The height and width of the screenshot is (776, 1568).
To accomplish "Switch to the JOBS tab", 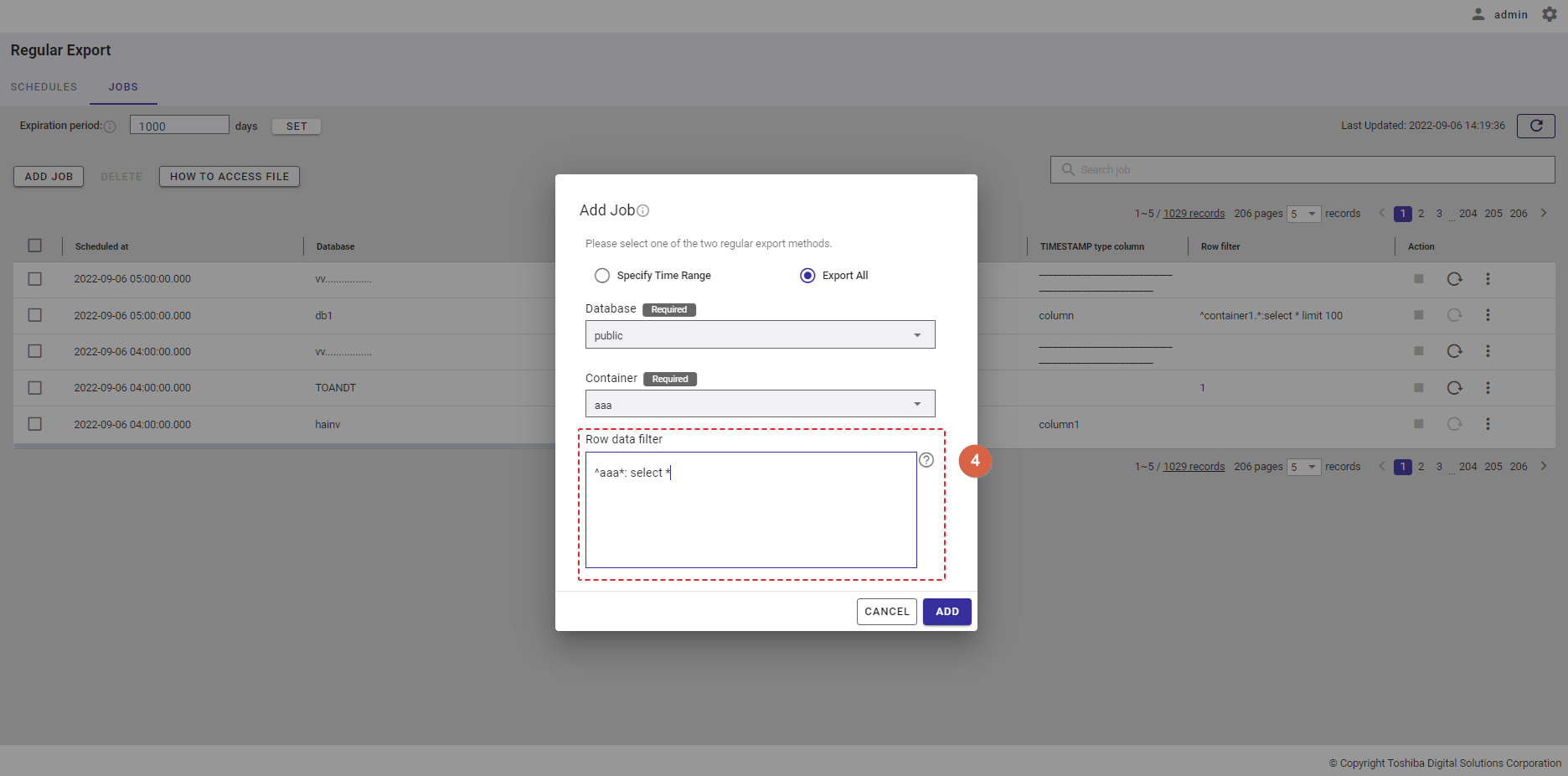I will (123, 87).
